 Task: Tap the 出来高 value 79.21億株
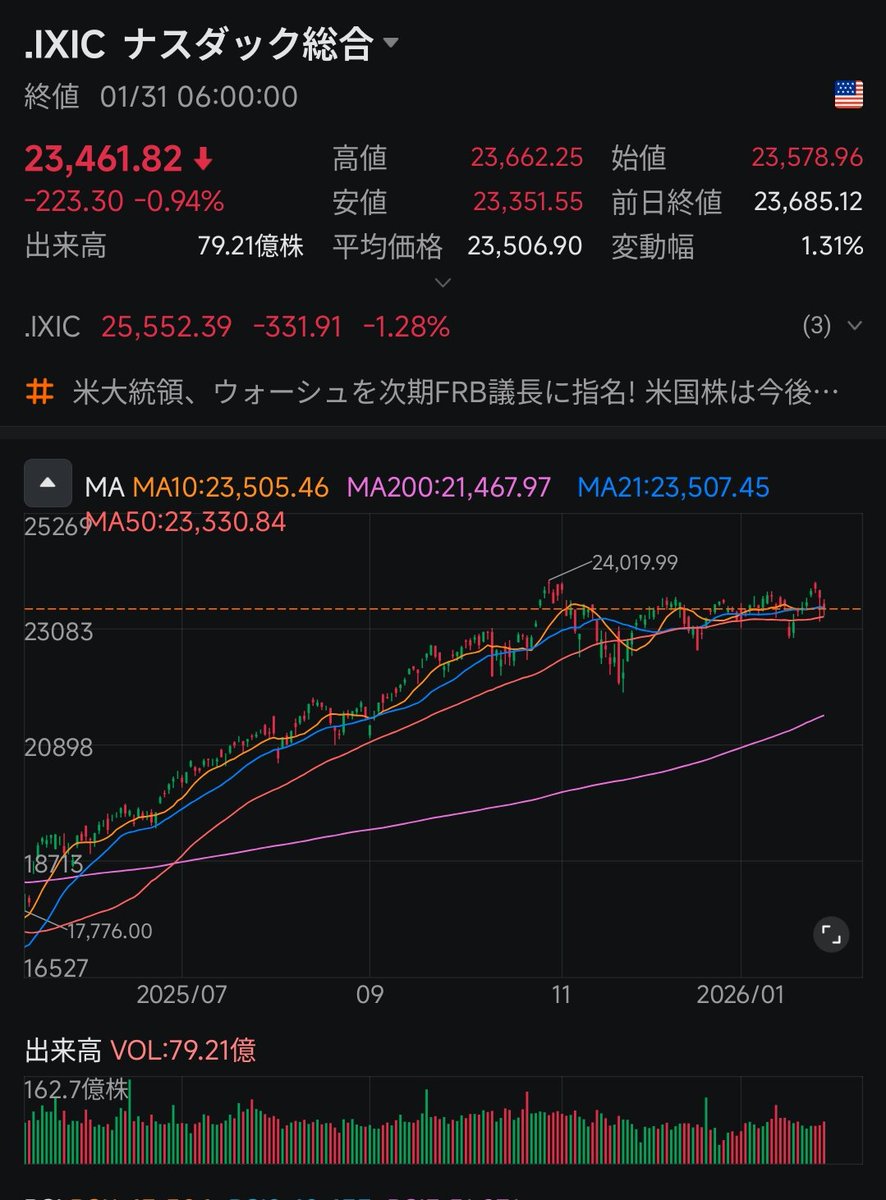click(251, 246)
